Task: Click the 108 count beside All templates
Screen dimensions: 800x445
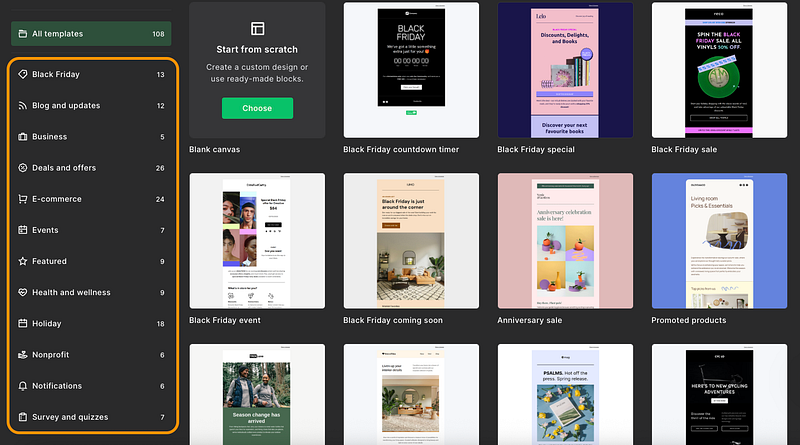Action: (x=158, y=34)
